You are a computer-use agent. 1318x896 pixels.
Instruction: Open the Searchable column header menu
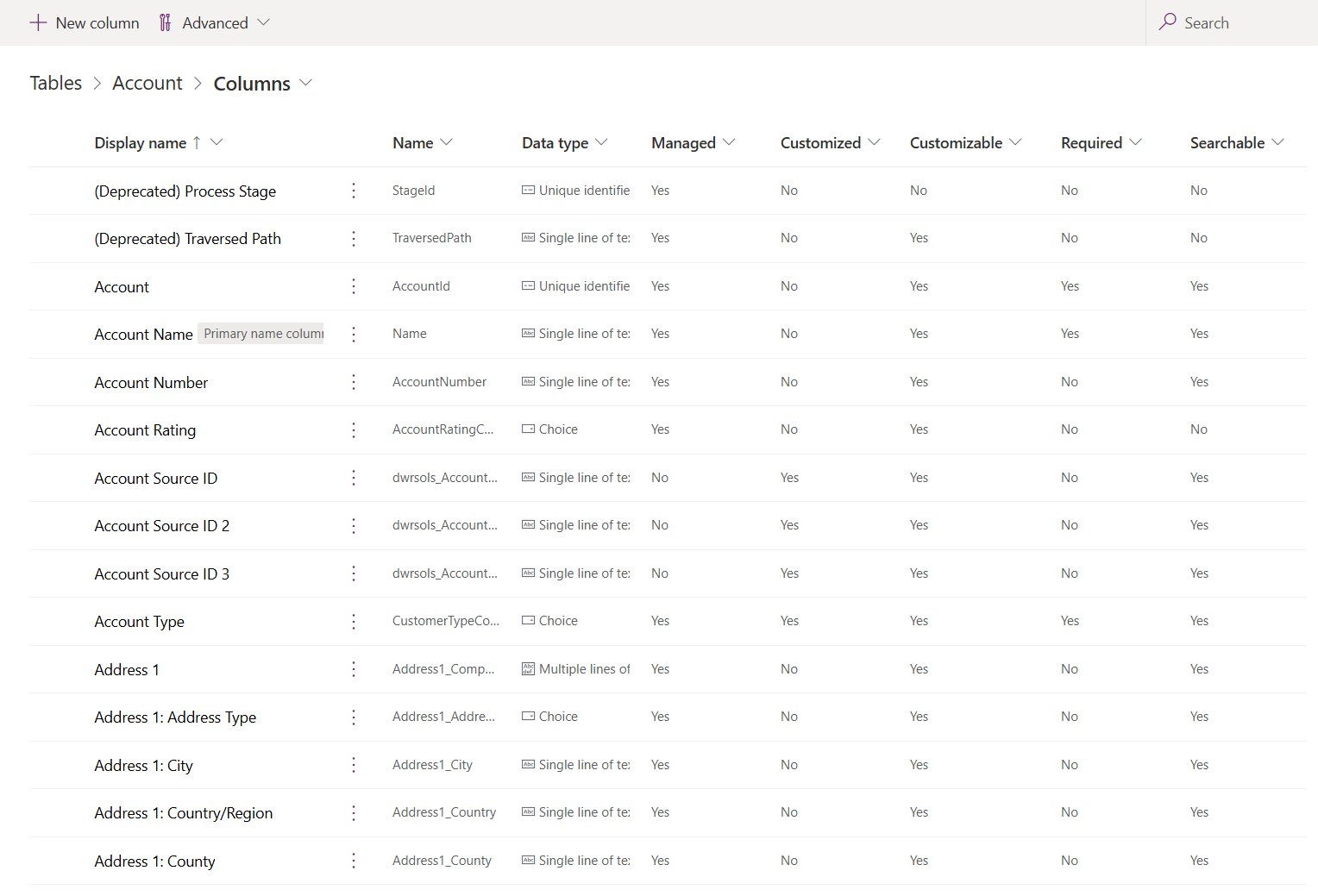click(x=1280, y=142)
